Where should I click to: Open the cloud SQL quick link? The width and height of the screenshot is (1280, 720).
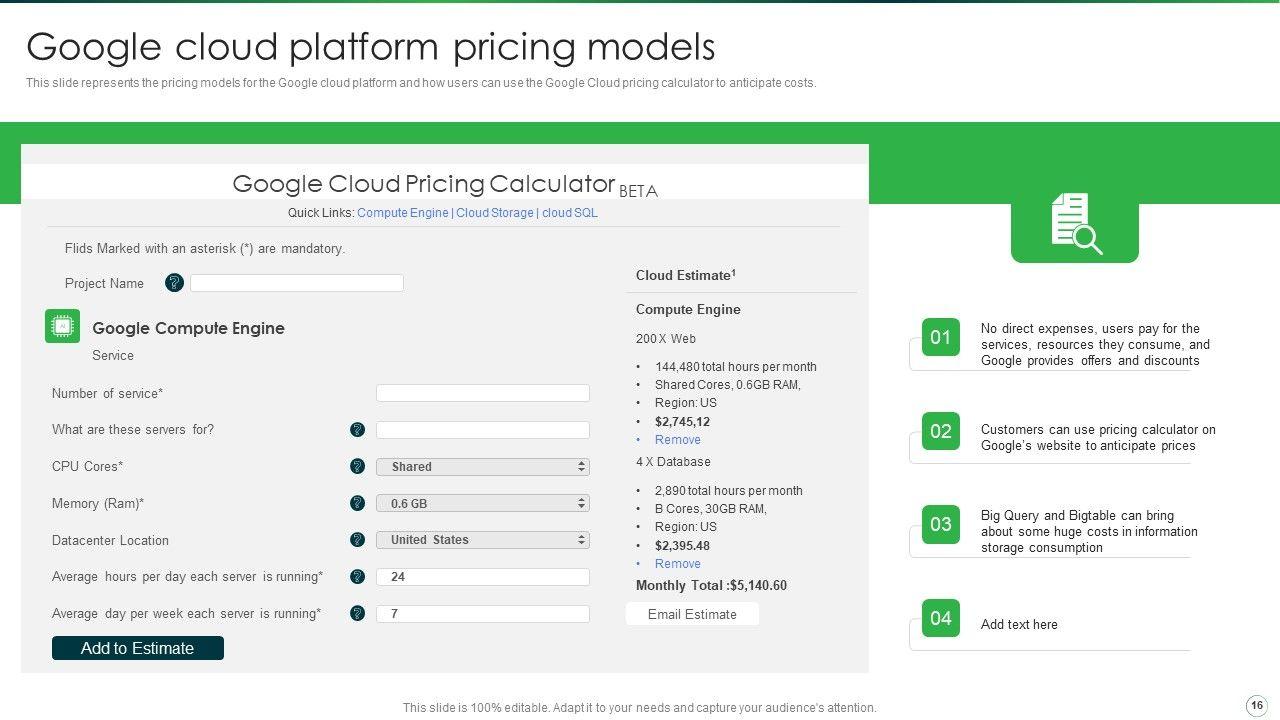tap(569, 213)
